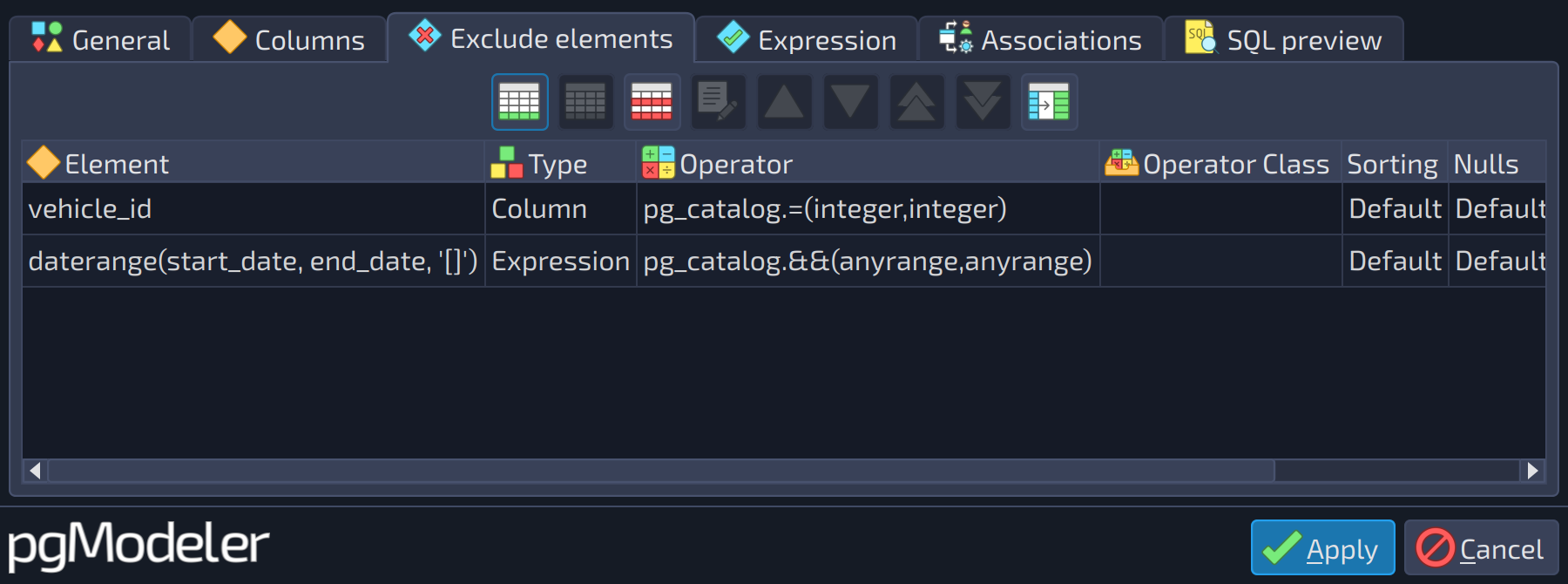This screenshot has width=1568, height=584.
Task: Click the Nulls Default cell for vehicle_id
Action: [x=1497, y=209]
